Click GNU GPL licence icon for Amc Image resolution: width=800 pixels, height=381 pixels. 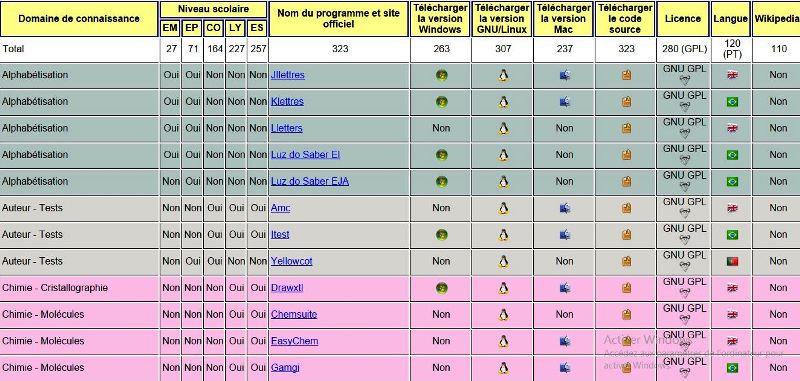pos(685,213)
